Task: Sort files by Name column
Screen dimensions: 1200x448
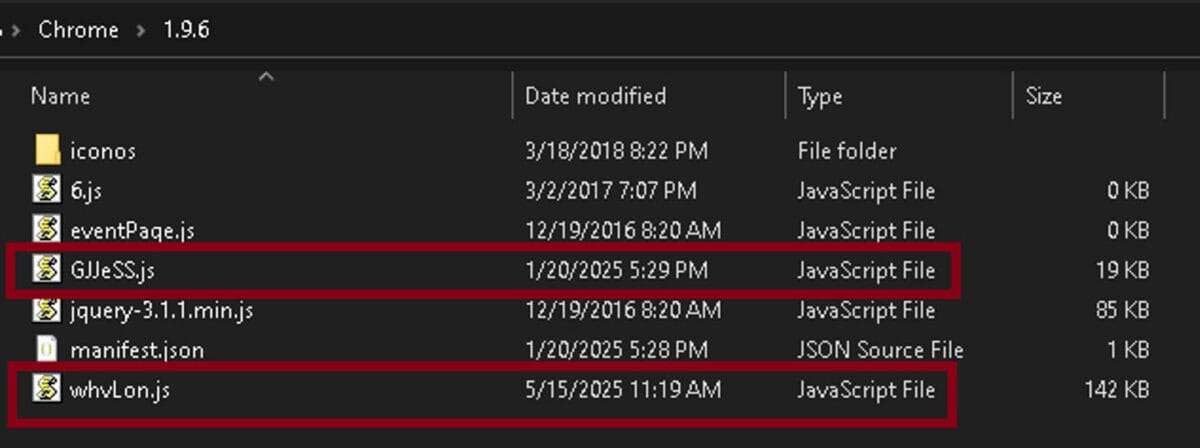Action: (x=61, y=97)
